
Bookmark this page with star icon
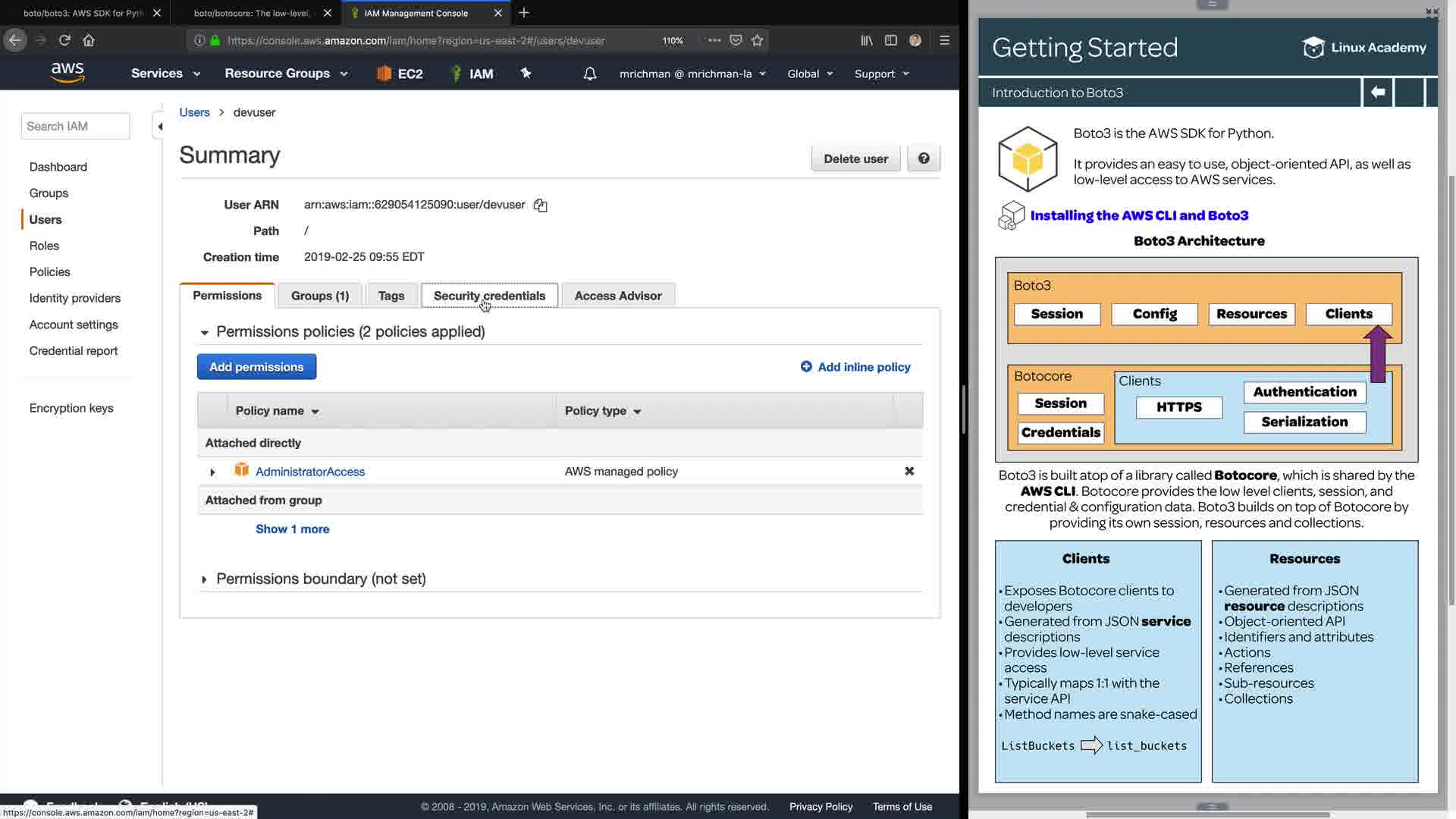pos(757,40)
